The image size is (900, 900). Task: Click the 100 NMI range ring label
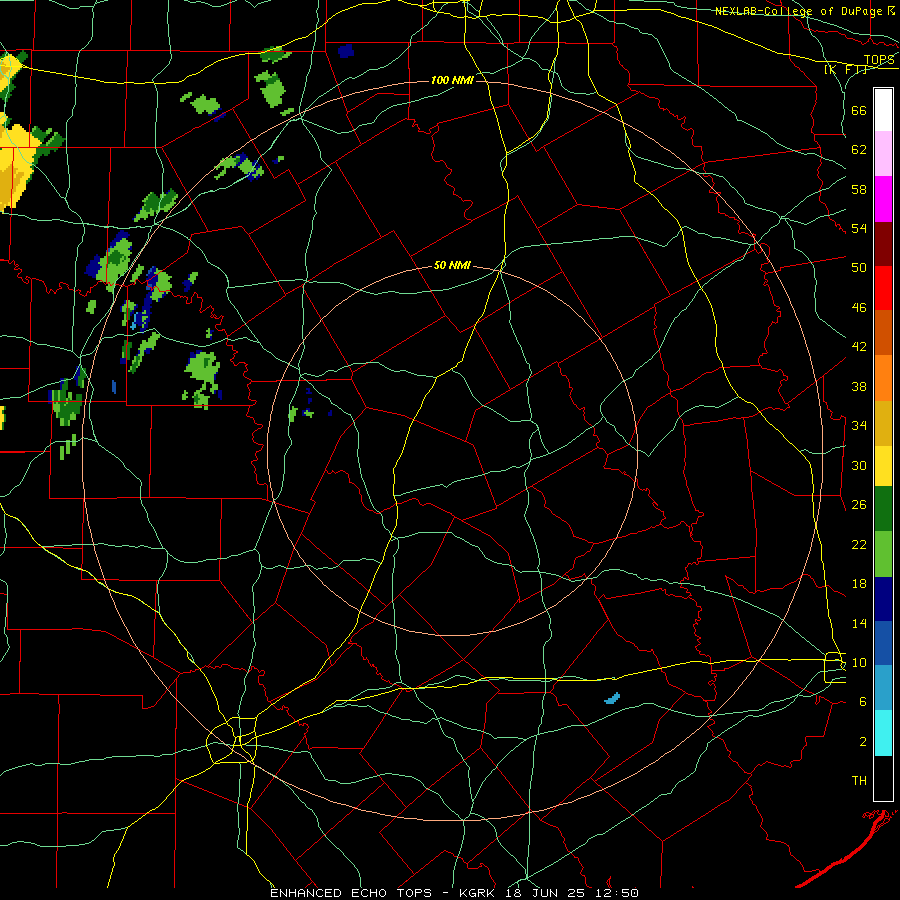(452, 80)
